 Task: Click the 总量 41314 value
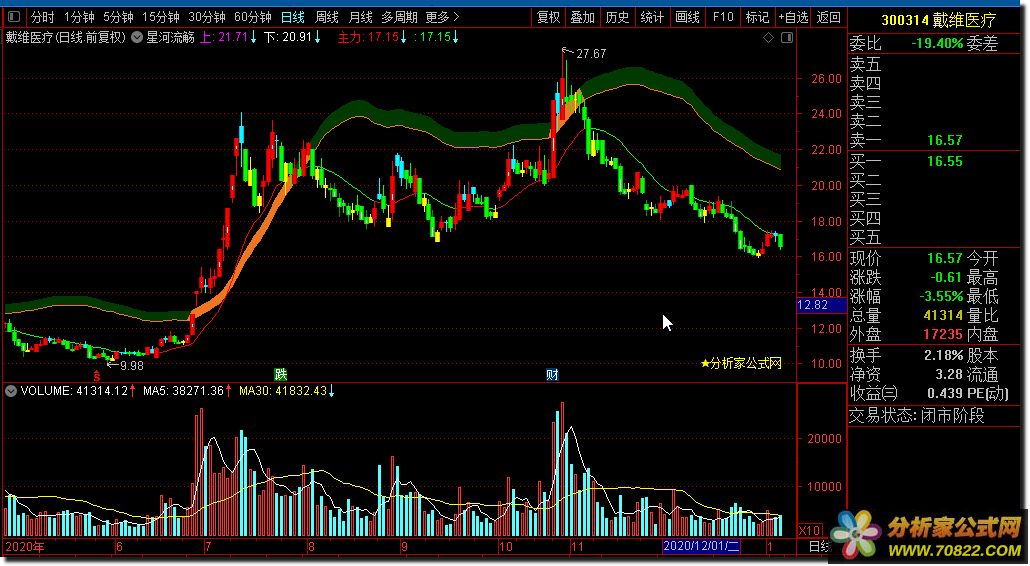point(943,315)
